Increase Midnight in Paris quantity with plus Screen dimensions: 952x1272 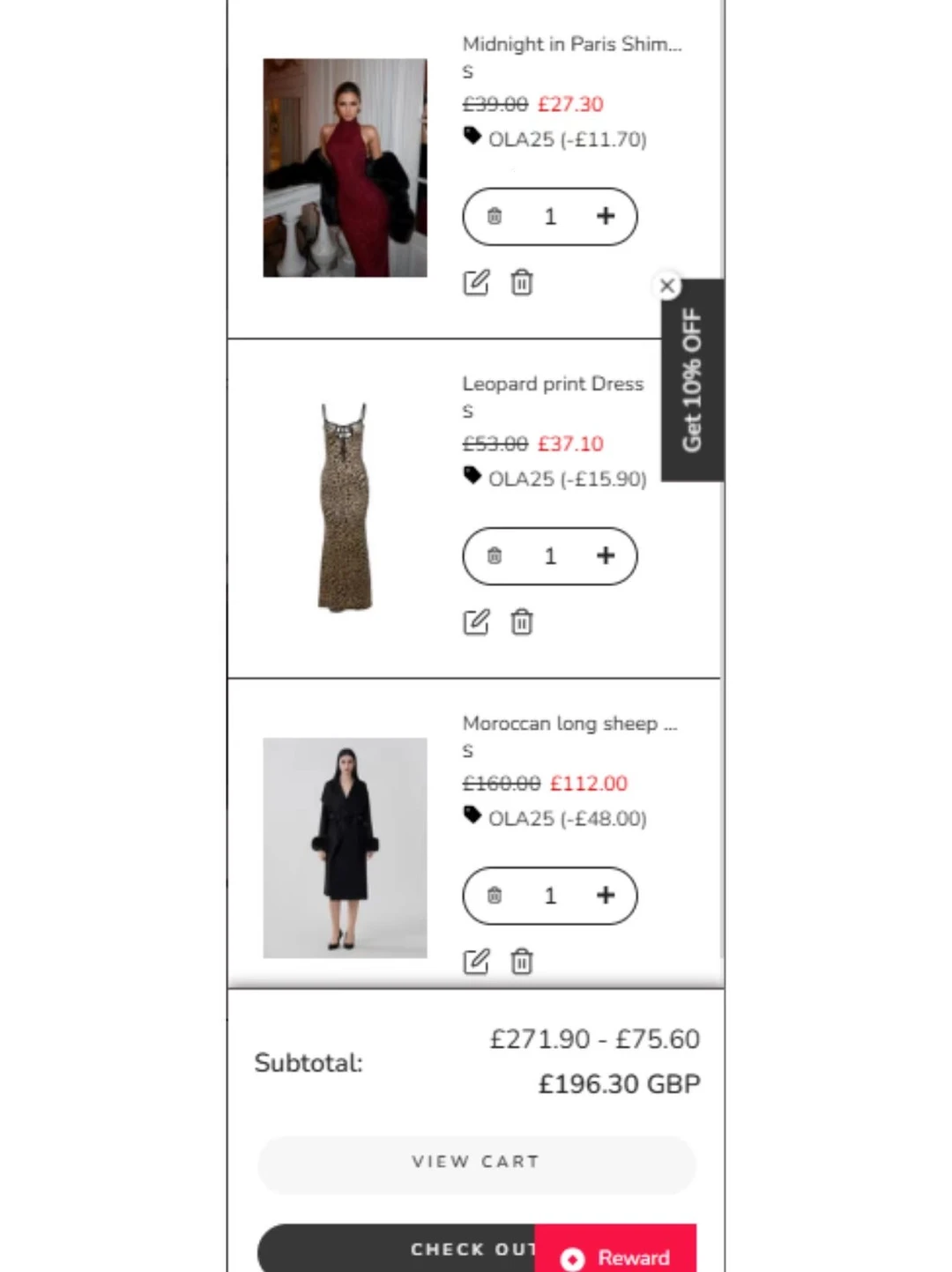click(x=606, y=216)
